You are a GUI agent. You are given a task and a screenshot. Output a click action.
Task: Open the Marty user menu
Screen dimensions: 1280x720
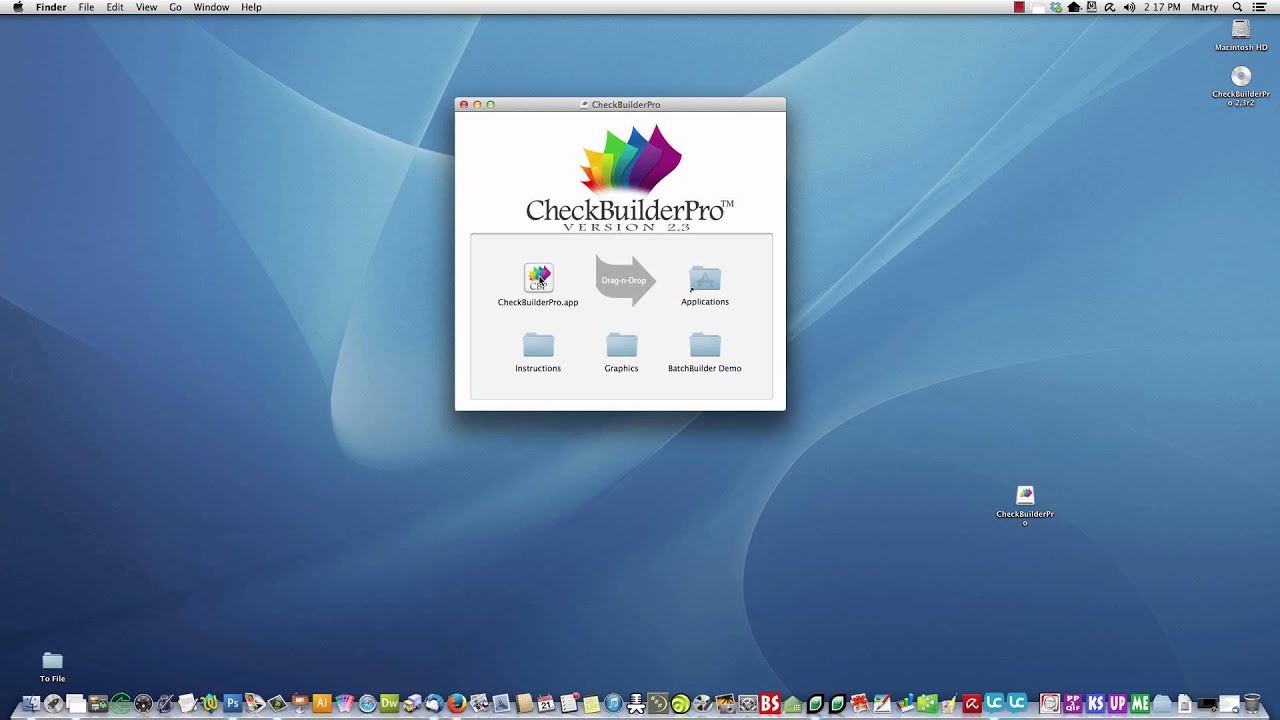[1205, 7]
